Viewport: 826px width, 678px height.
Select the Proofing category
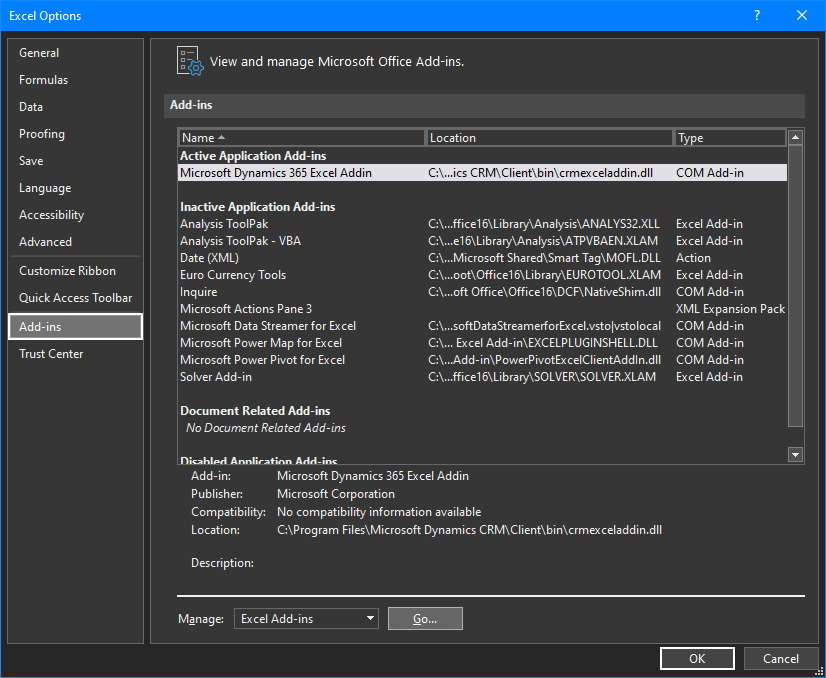75,134
